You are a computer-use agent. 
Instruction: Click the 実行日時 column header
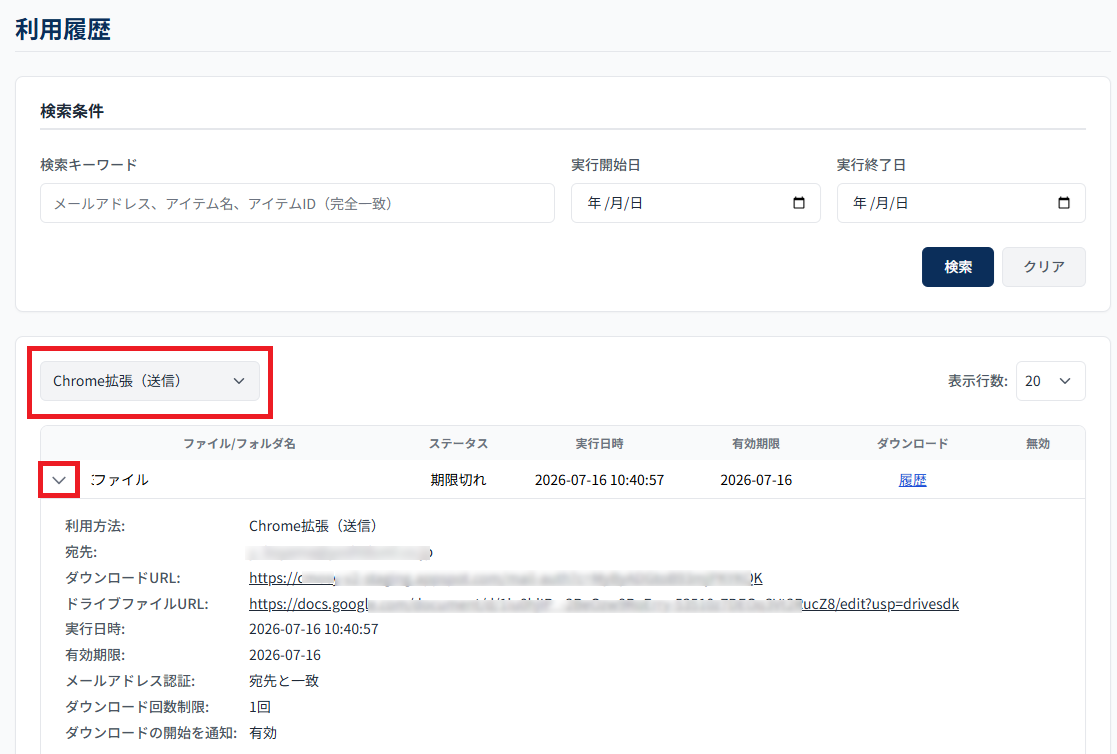point(599,443)
